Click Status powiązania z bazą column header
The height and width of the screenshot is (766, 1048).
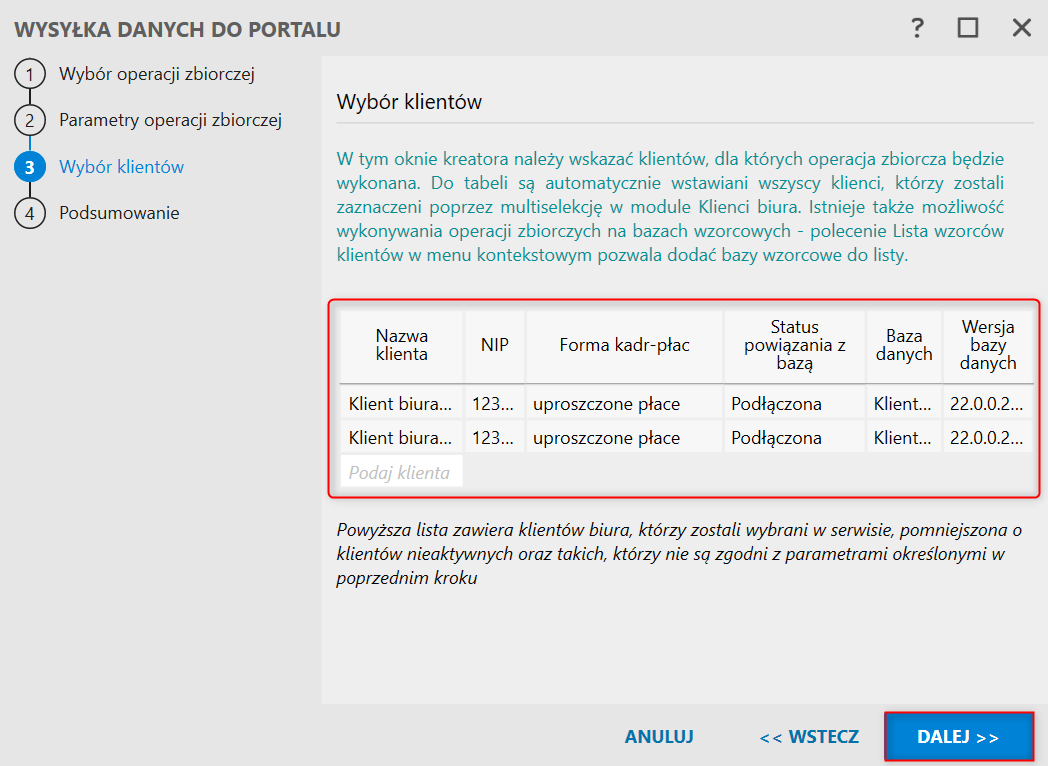pyautogui.click(x=795, y=346)
